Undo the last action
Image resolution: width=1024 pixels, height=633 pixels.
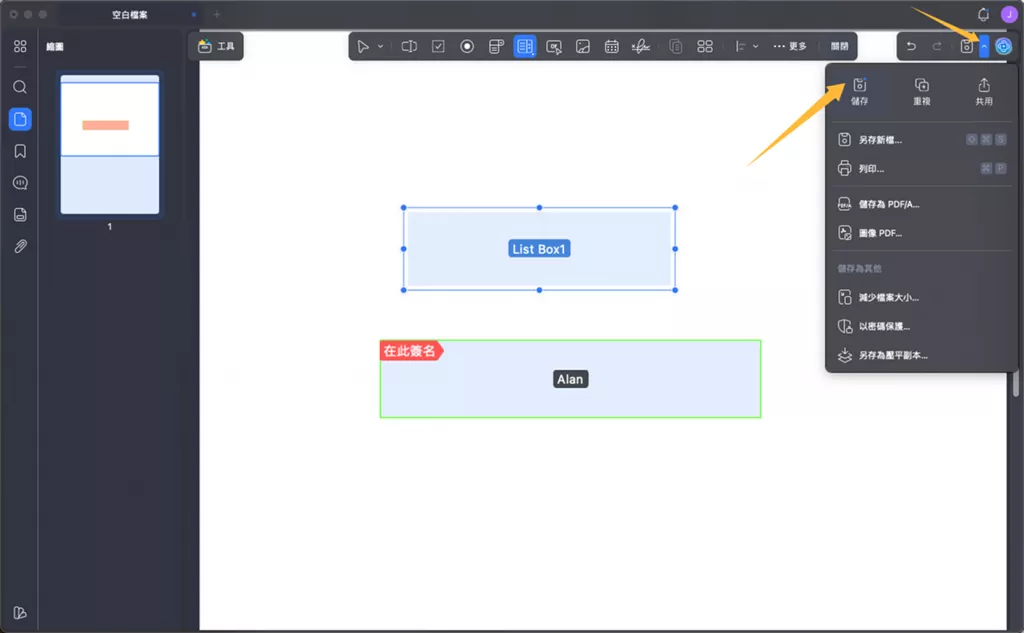tap(911, 46)
